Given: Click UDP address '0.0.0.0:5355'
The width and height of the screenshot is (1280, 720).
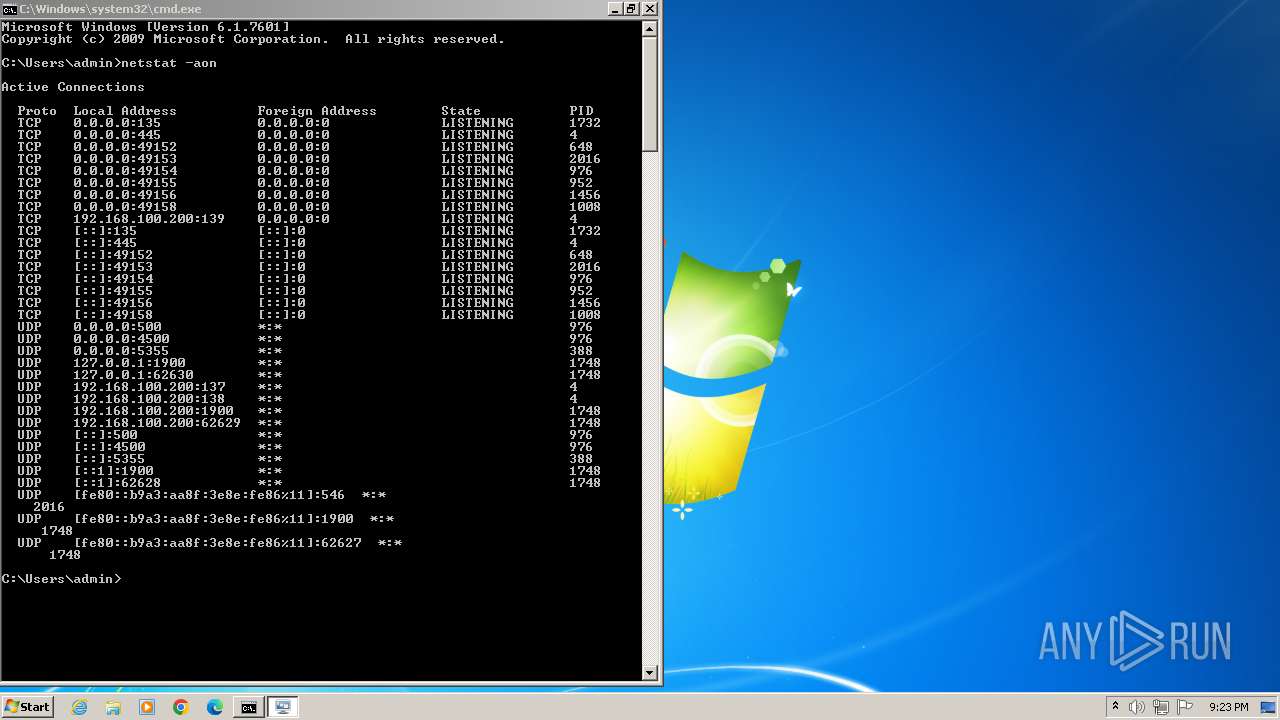Looking at the screenshot, I should click(121, 351).
